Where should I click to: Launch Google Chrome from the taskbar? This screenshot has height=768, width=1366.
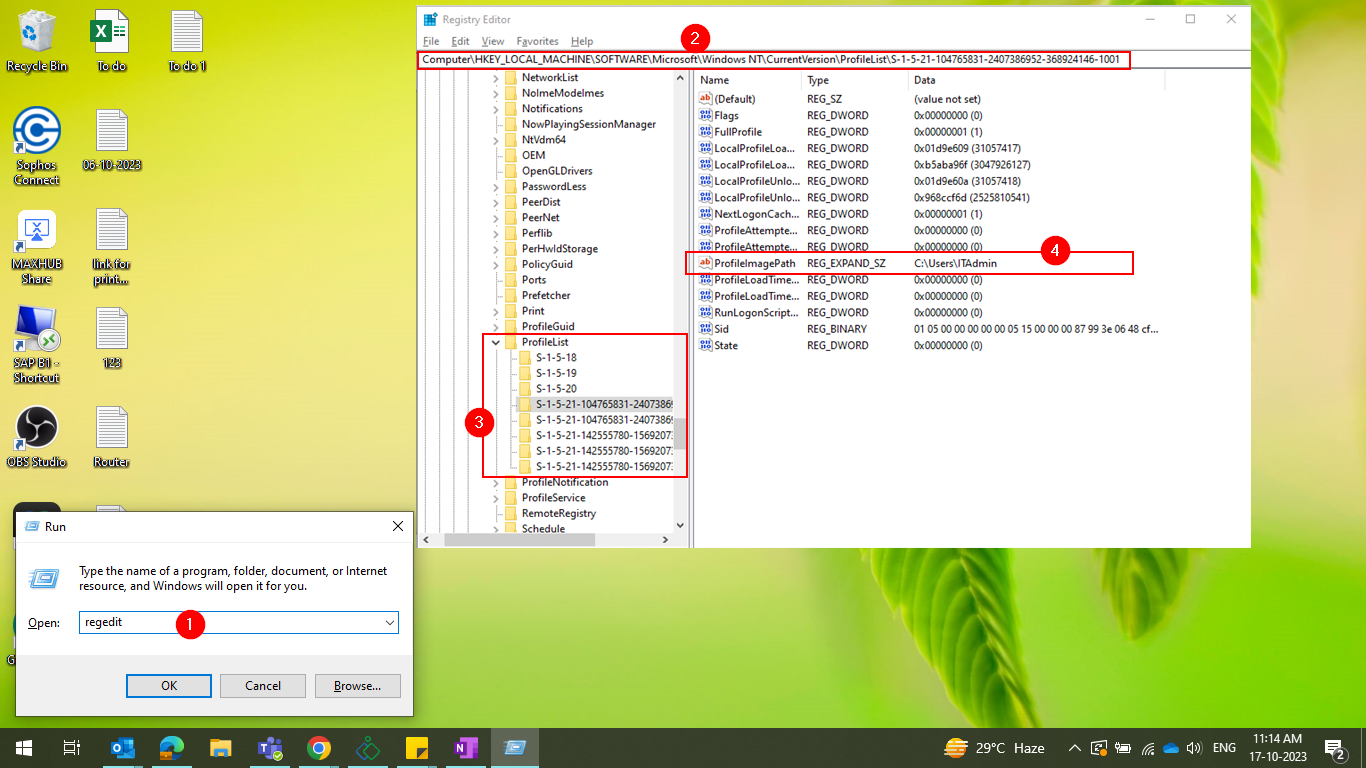(319, 748)
